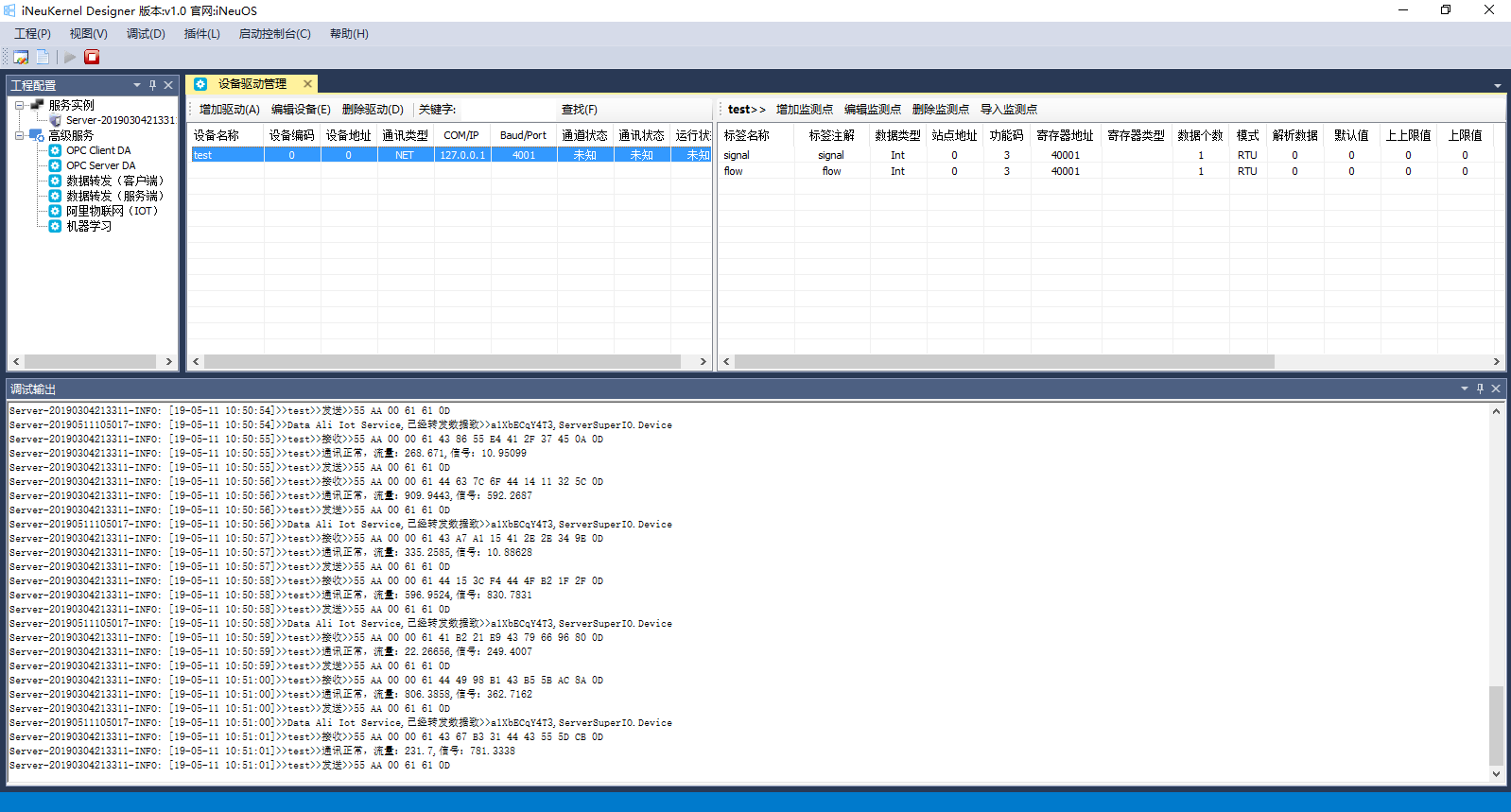Click the first toolbar icon with chart window
This screenshot has height=812, width=1511.
tap(21, 57)
